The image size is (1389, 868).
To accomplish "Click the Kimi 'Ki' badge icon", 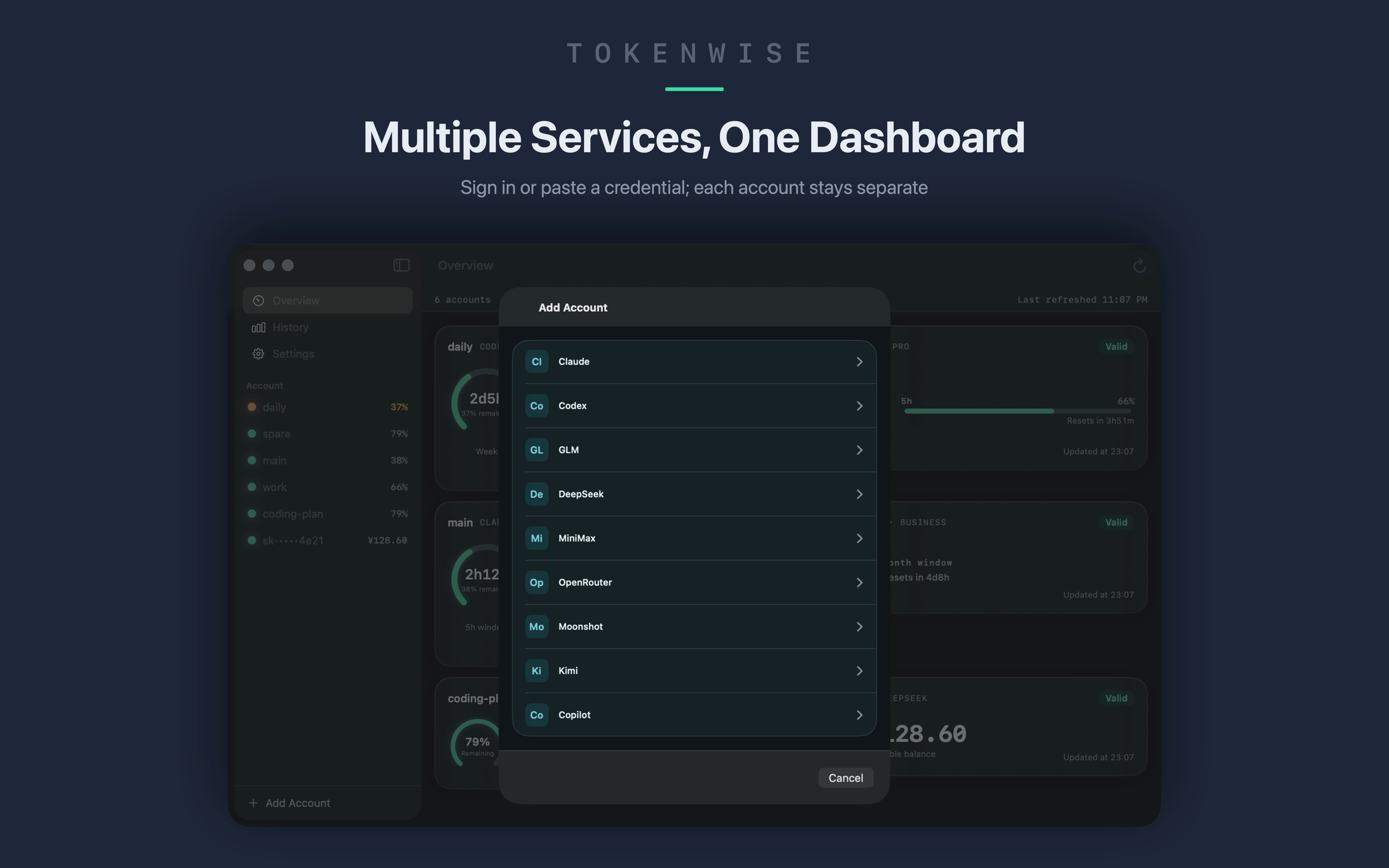I will point(537,671).
